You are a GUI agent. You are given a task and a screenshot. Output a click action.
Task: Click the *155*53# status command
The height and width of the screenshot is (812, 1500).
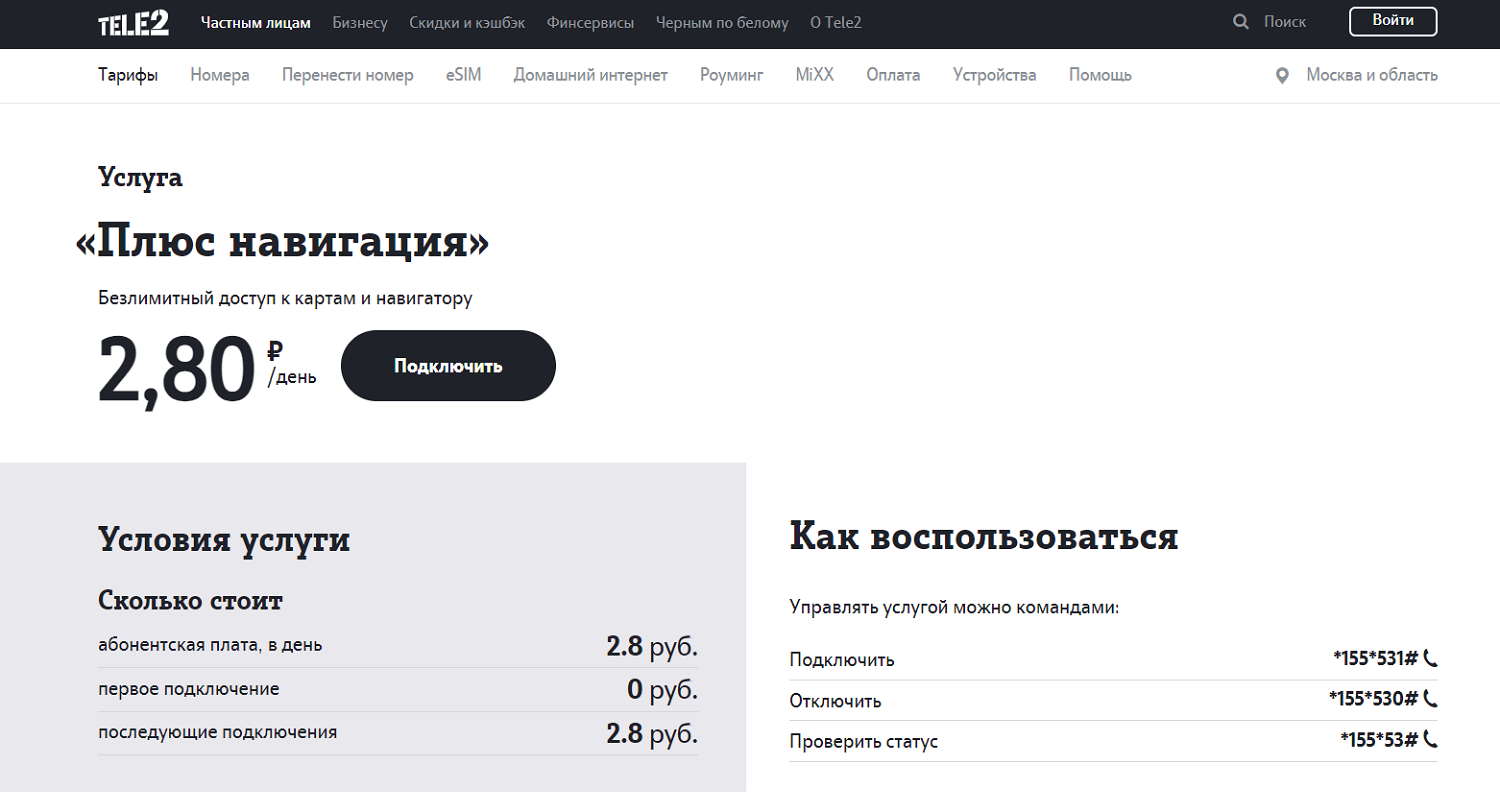(1380, 739)
